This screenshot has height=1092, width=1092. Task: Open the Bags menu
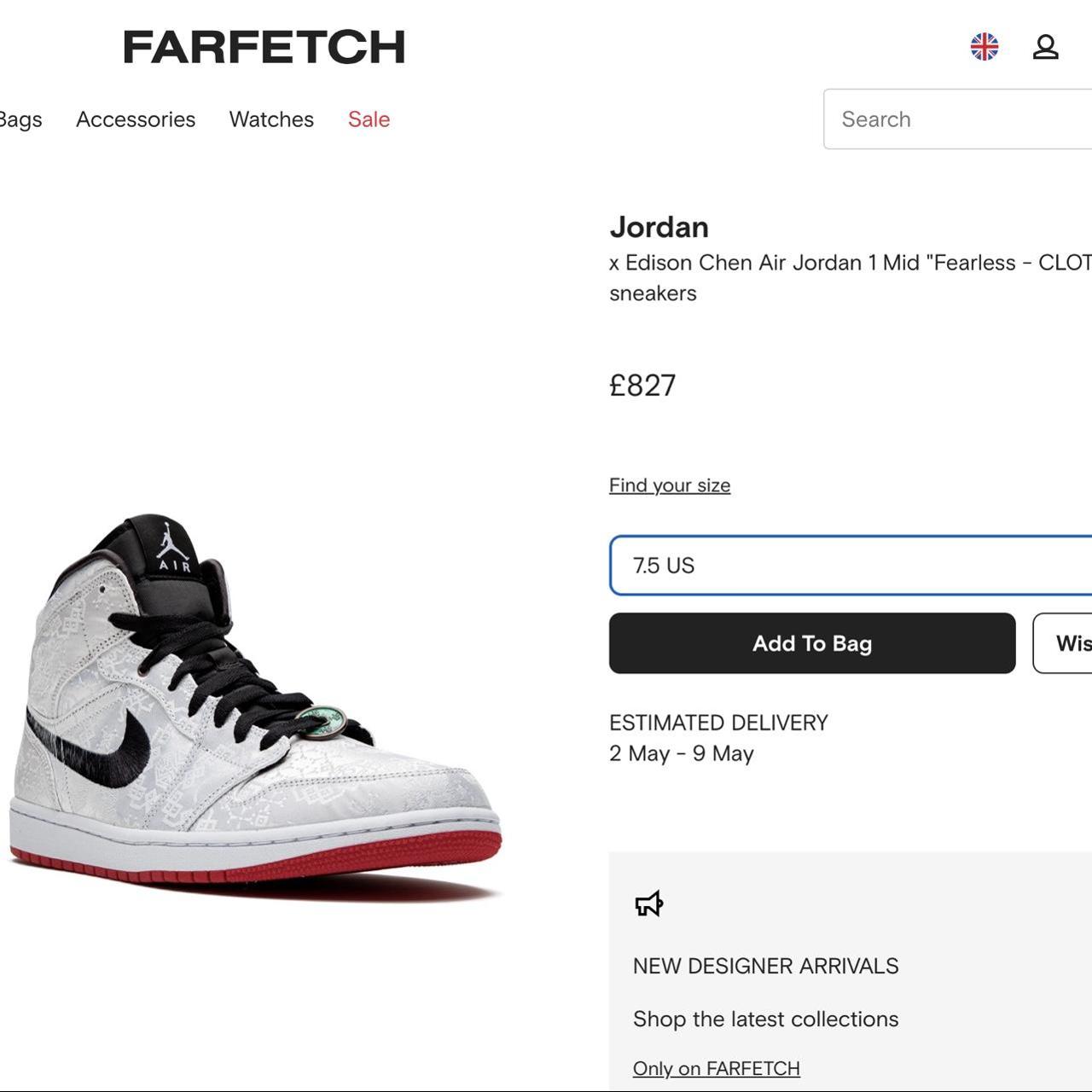pos(20,119)
